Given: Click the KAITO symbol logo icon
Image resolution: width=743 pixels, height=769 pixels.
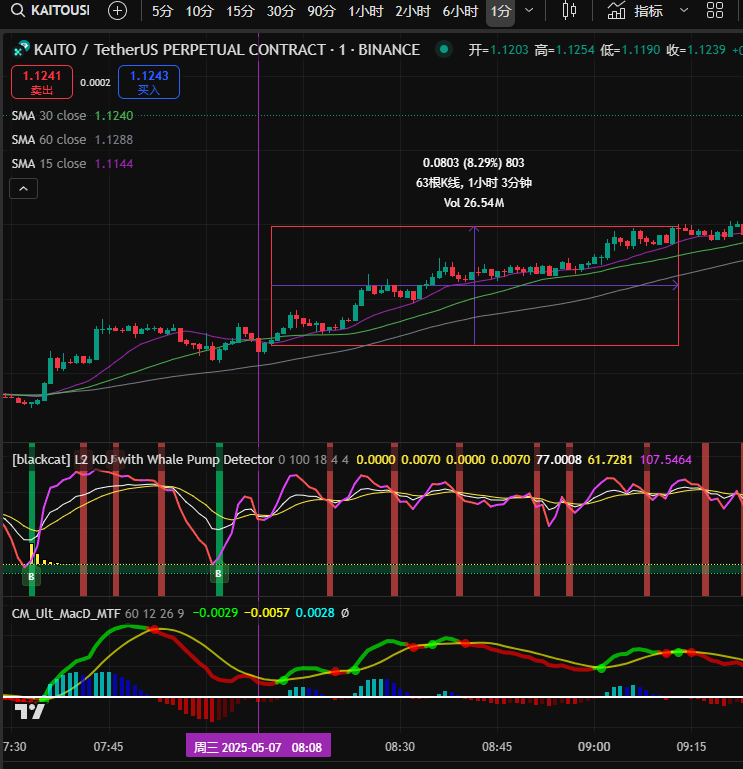Looking at the screenshot, I should click(x=21, y=49).
